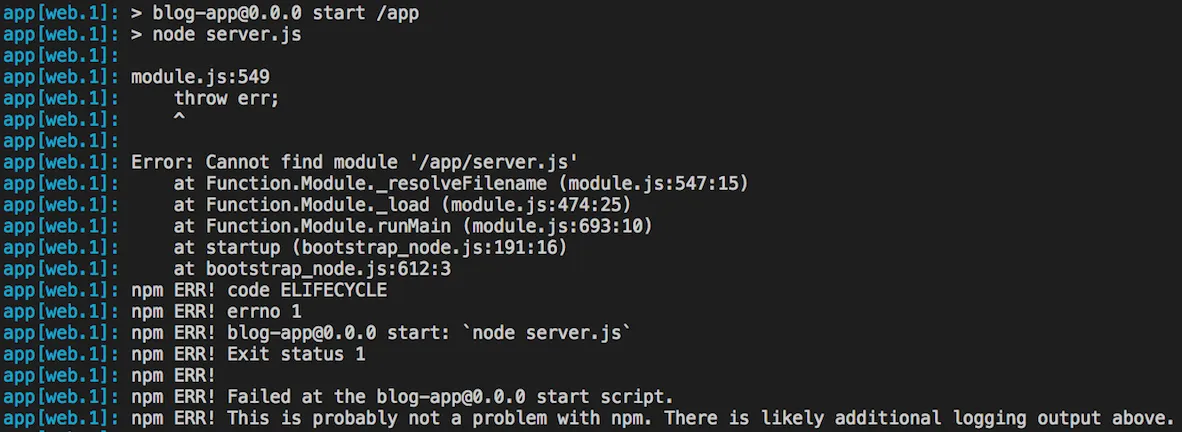The image size is (1182, 432).
Task: Click the 'throw err;' line
Action: coord(226,97)
